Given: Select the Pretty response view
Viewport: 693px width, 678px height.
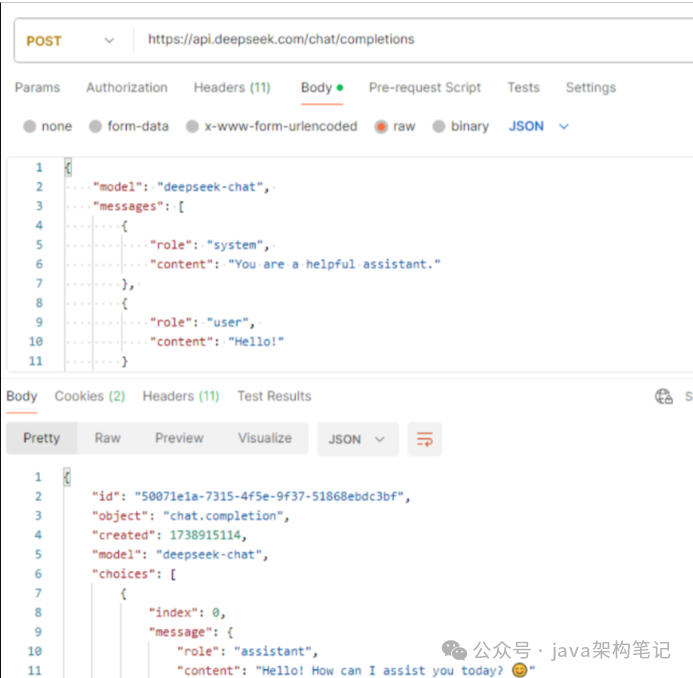Looking at the screenshot, I should (42, 438).
